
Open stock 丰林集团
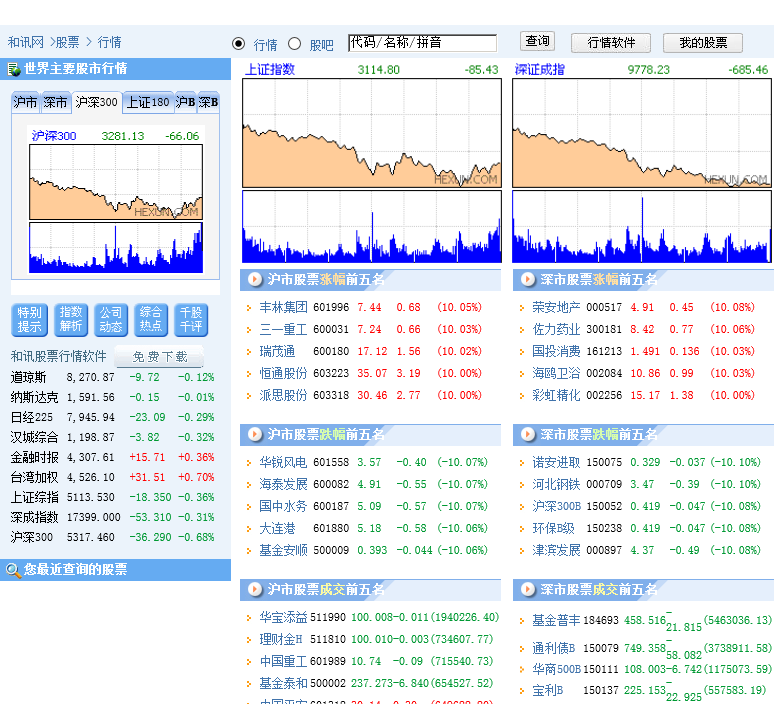pos(283,307)
